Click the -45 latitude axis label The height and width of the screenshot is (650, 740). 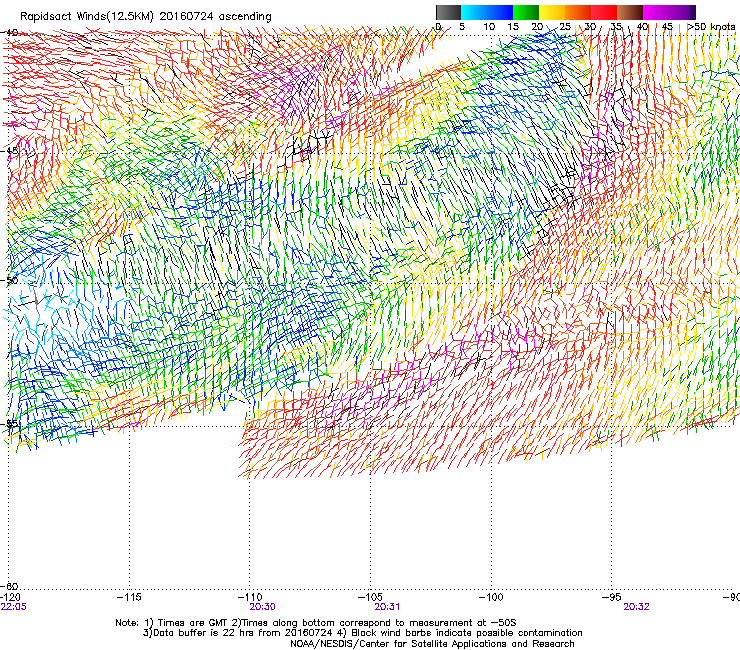(x=10, y=151)
